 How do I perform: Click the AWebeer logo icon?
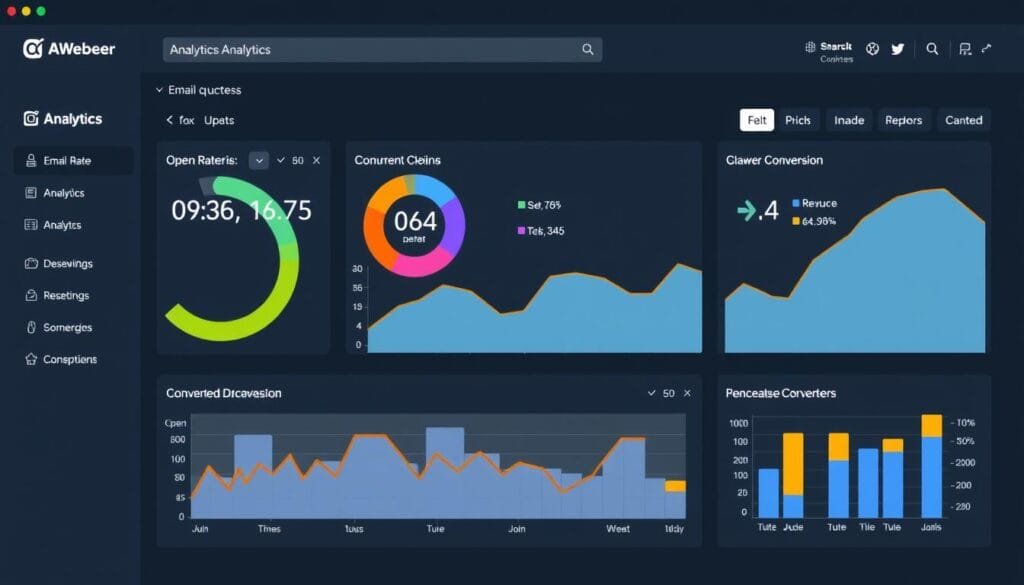[x=33, y=49]
